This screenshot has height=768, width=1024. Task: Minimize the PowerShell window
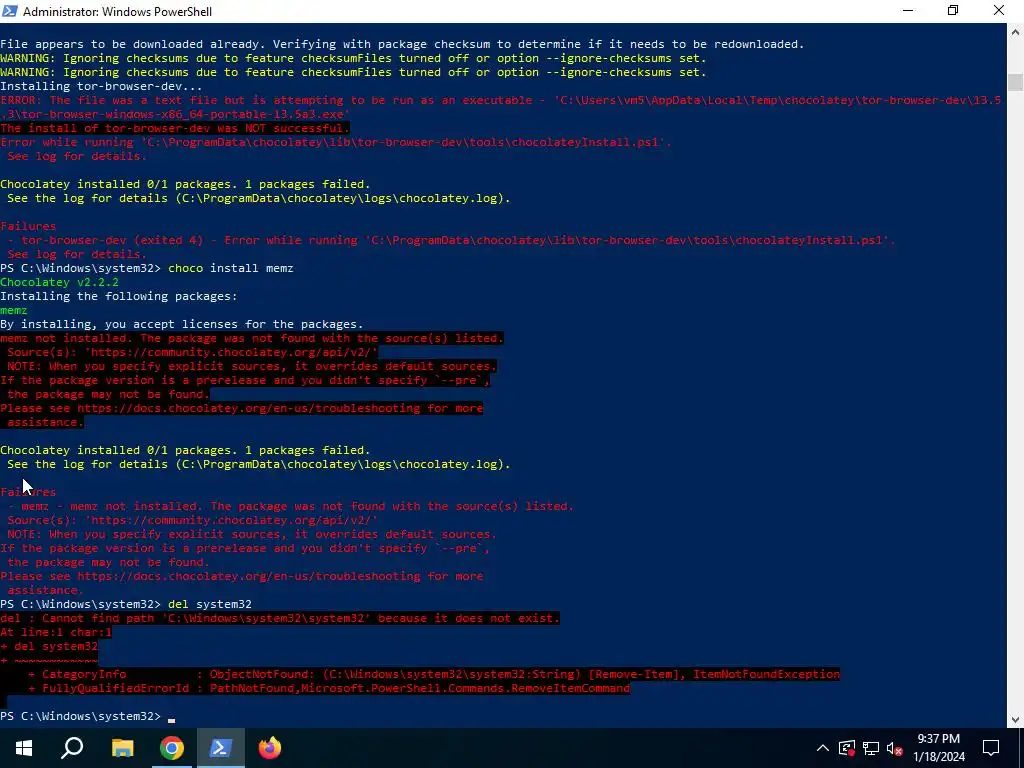[908, 10]
